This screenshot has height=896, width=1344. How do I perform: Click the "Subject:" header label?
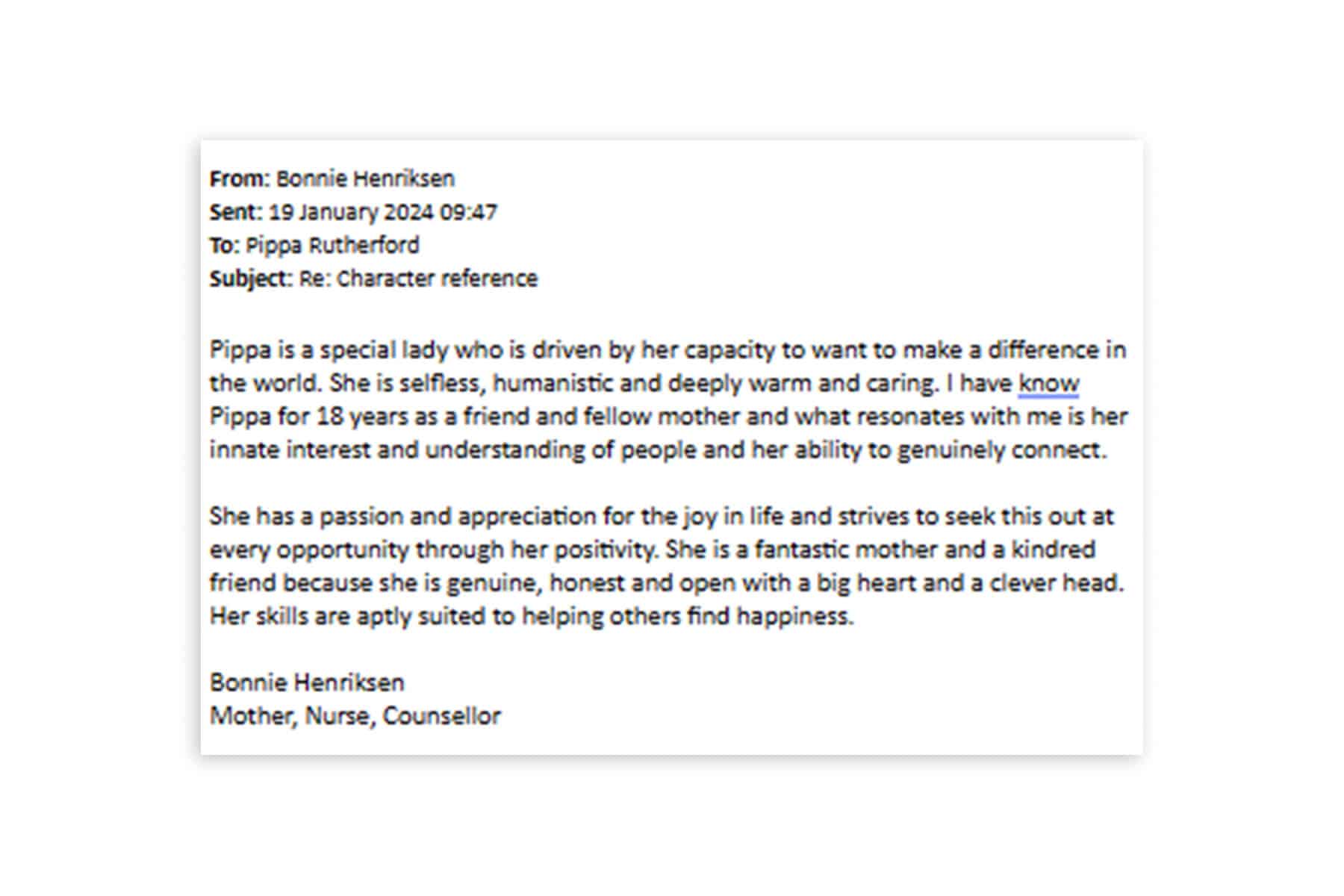251,279
